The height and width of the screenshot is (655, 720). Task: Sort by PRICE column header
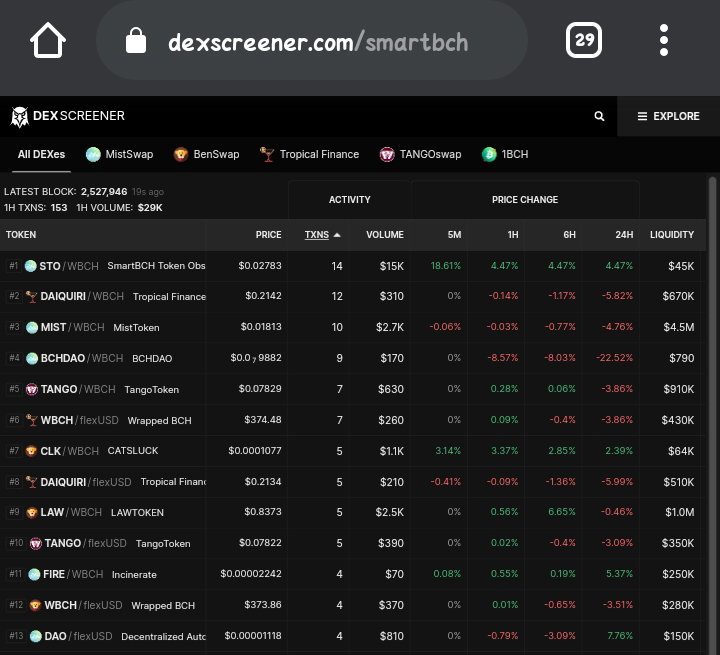point(269,235)
